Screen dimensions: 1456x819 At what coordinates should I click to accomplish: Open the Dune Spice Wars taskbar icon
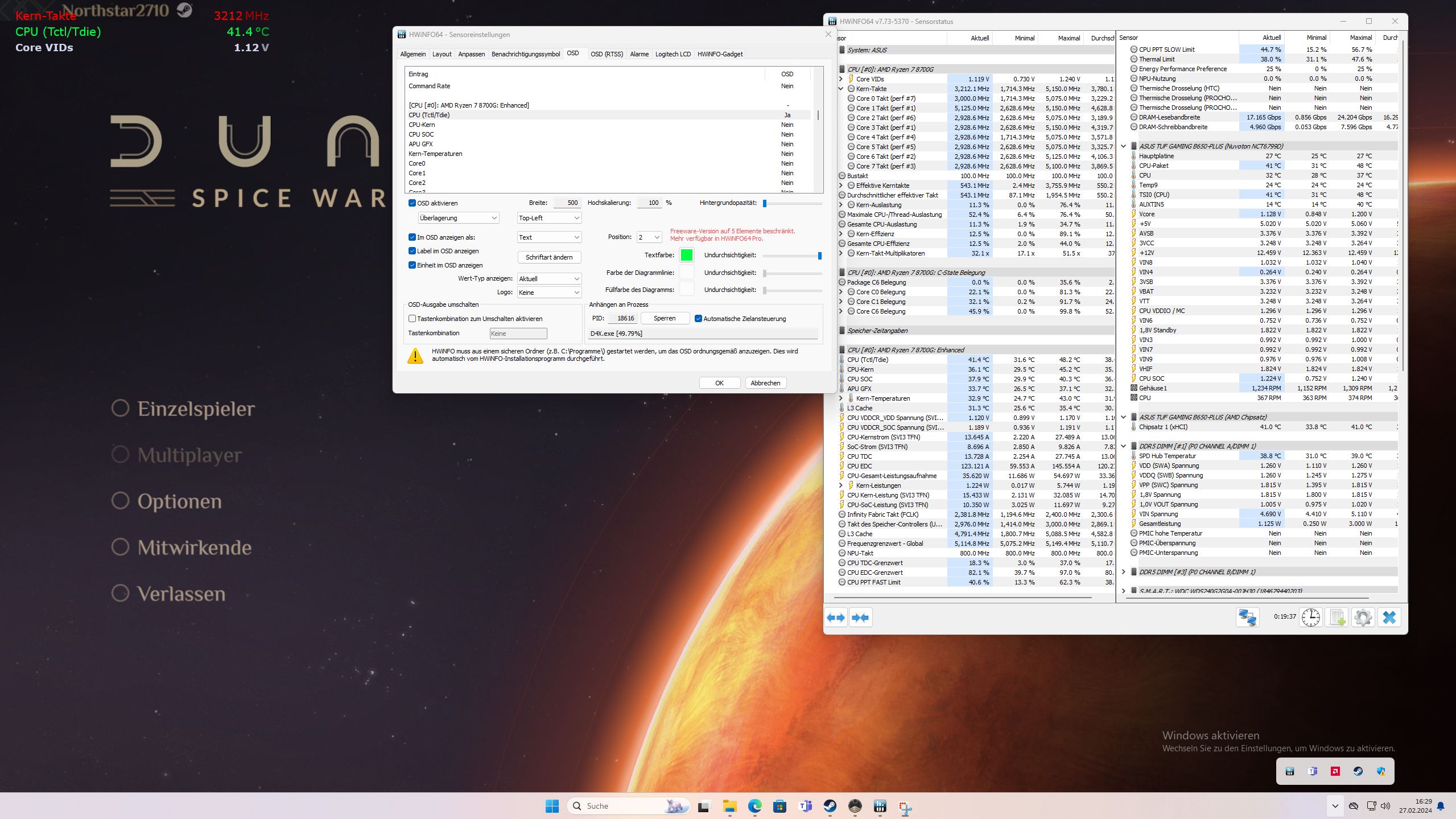[x=855, y=806]
